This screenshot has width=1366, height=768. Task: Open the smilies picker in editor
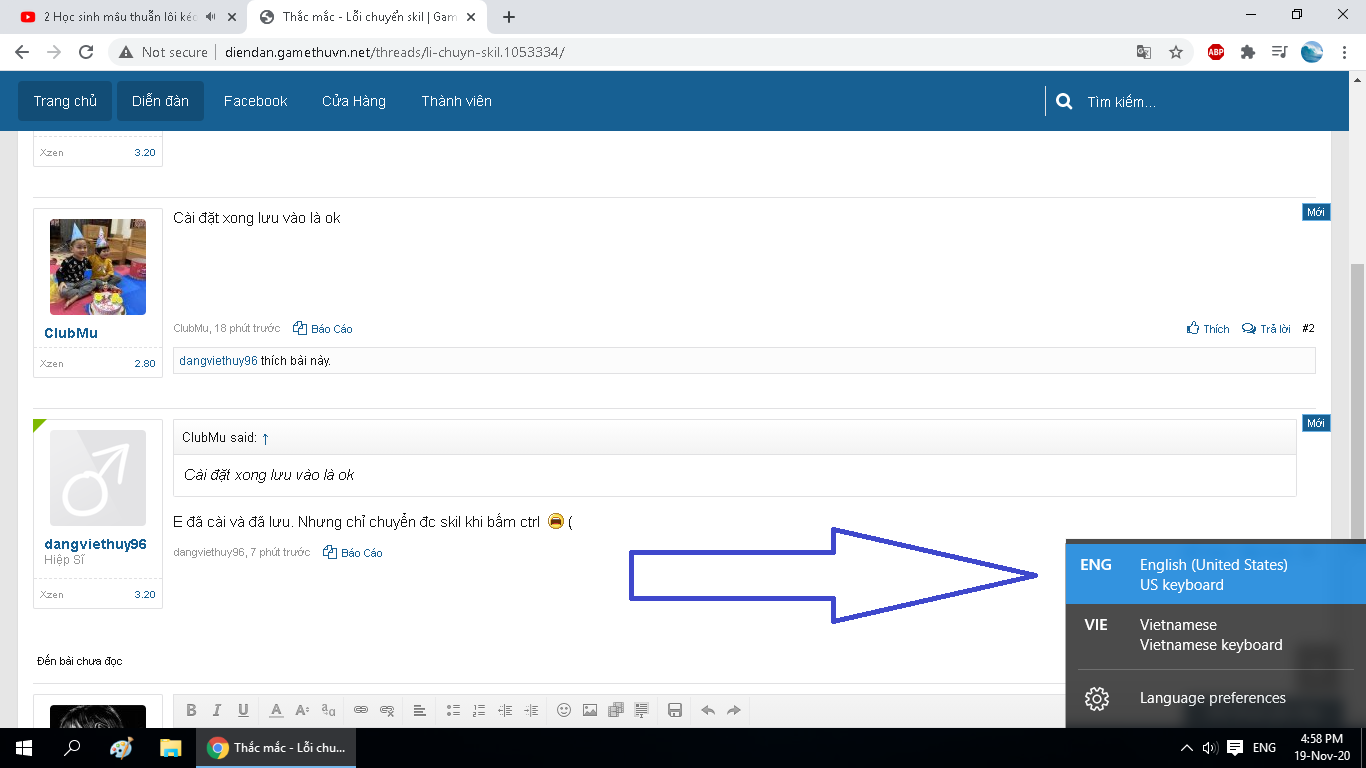coord(564,710)
